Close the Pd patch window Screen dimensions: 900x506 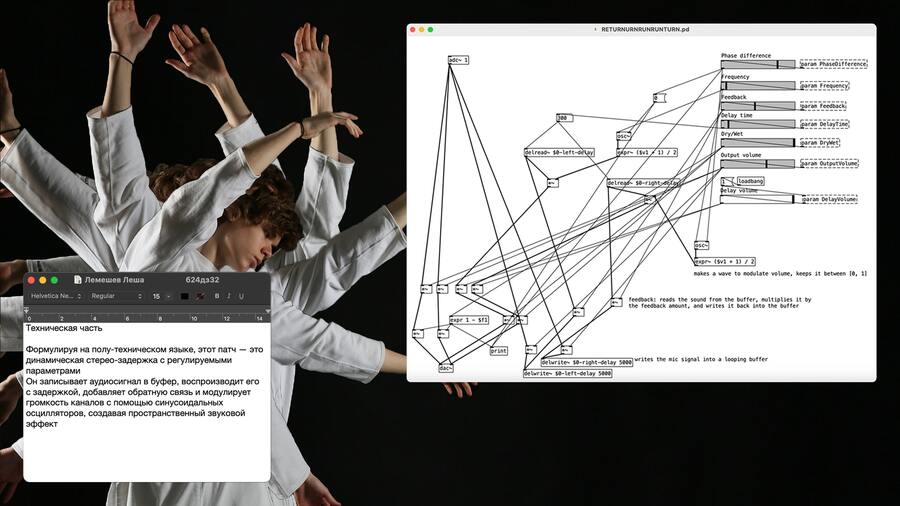point(413,29)
